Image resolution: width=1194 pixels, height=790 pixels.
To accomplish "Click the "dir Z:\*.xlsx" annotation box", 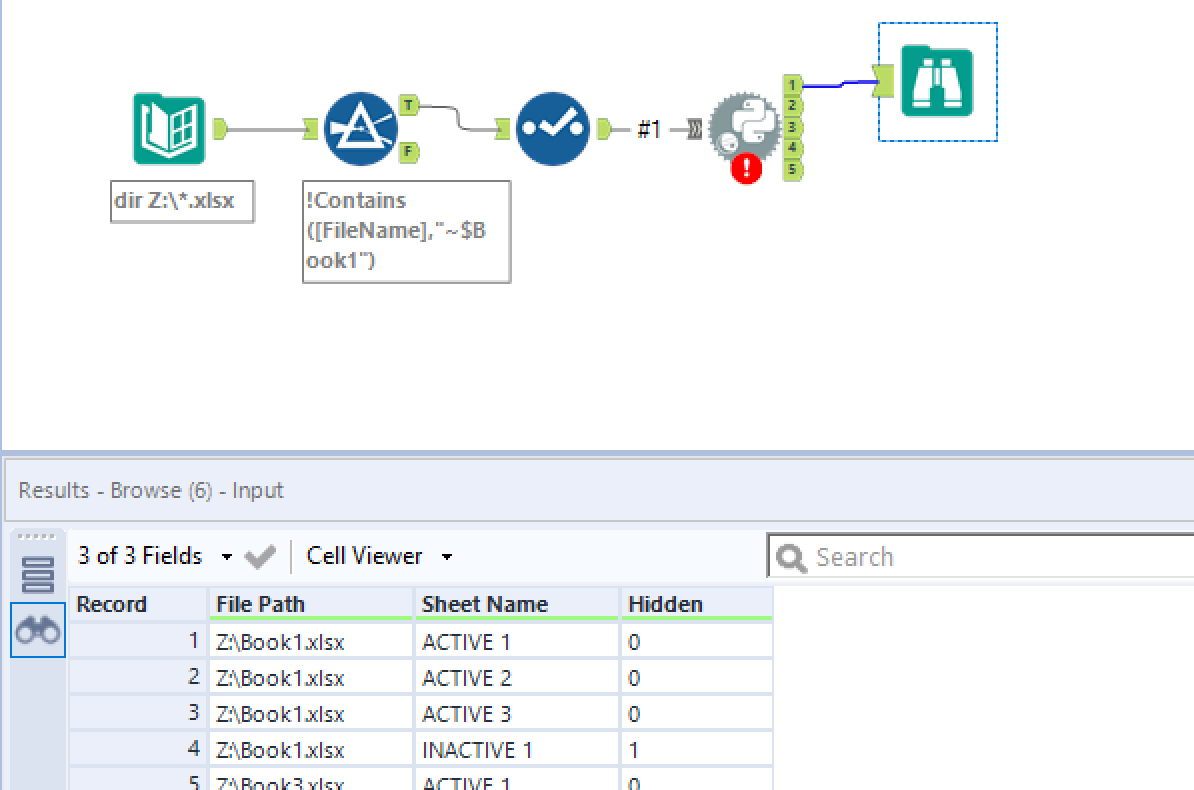I will pyautogui.click(x=182, y=201).
